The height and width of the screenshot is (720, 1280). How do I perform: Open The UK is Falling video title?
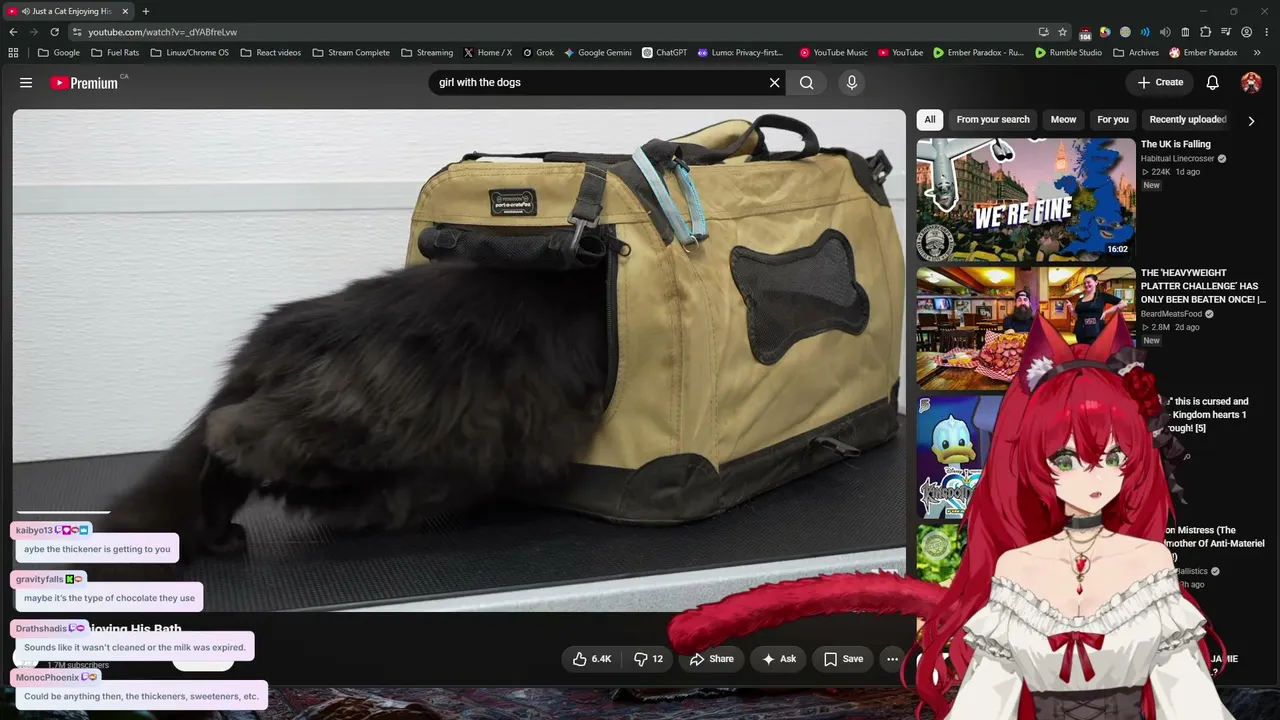click(1176, 145)
